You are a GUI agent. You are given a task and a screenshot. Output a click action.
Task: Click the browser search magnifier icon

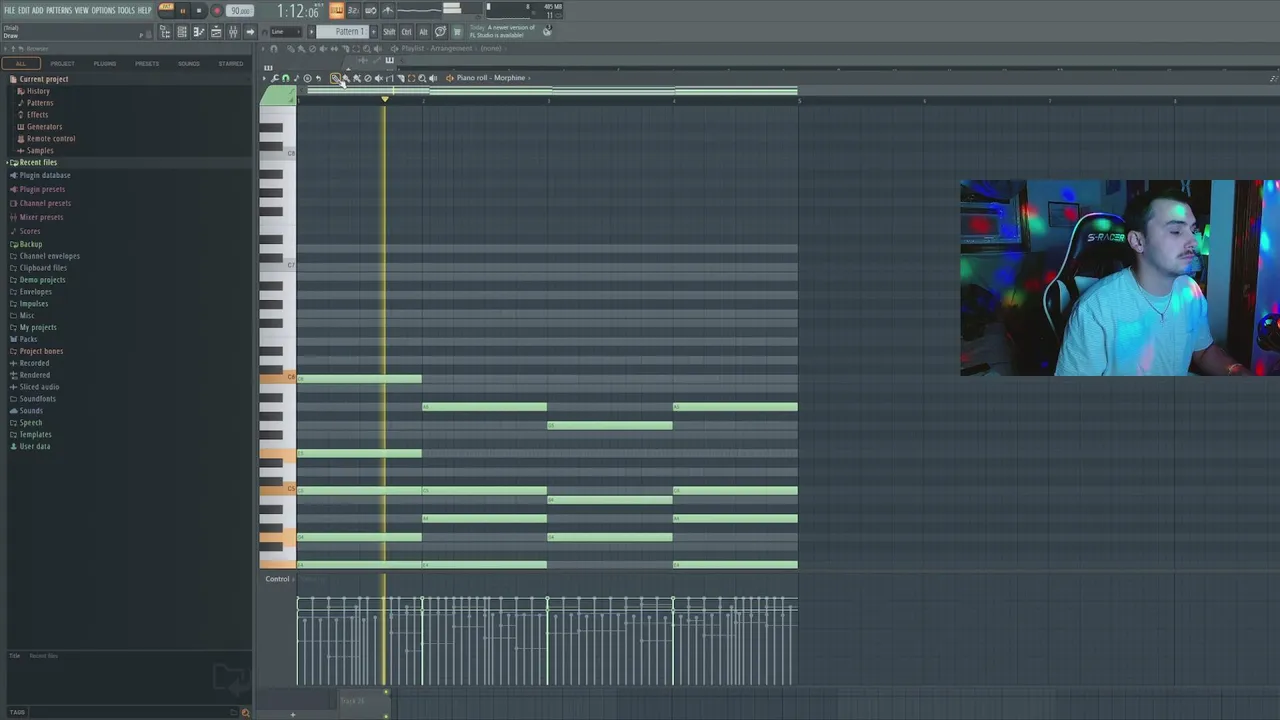245,712
